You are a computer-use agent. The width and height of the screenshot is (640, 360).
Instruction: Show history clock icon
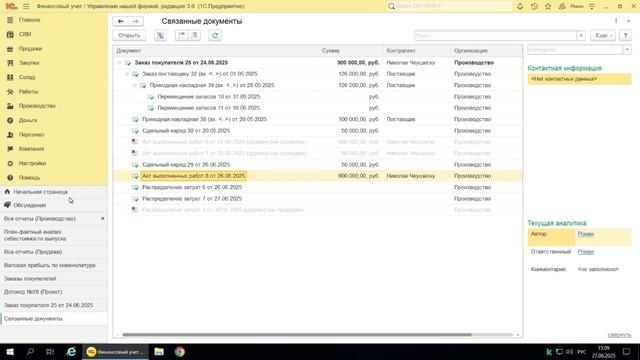coord(534,6)
